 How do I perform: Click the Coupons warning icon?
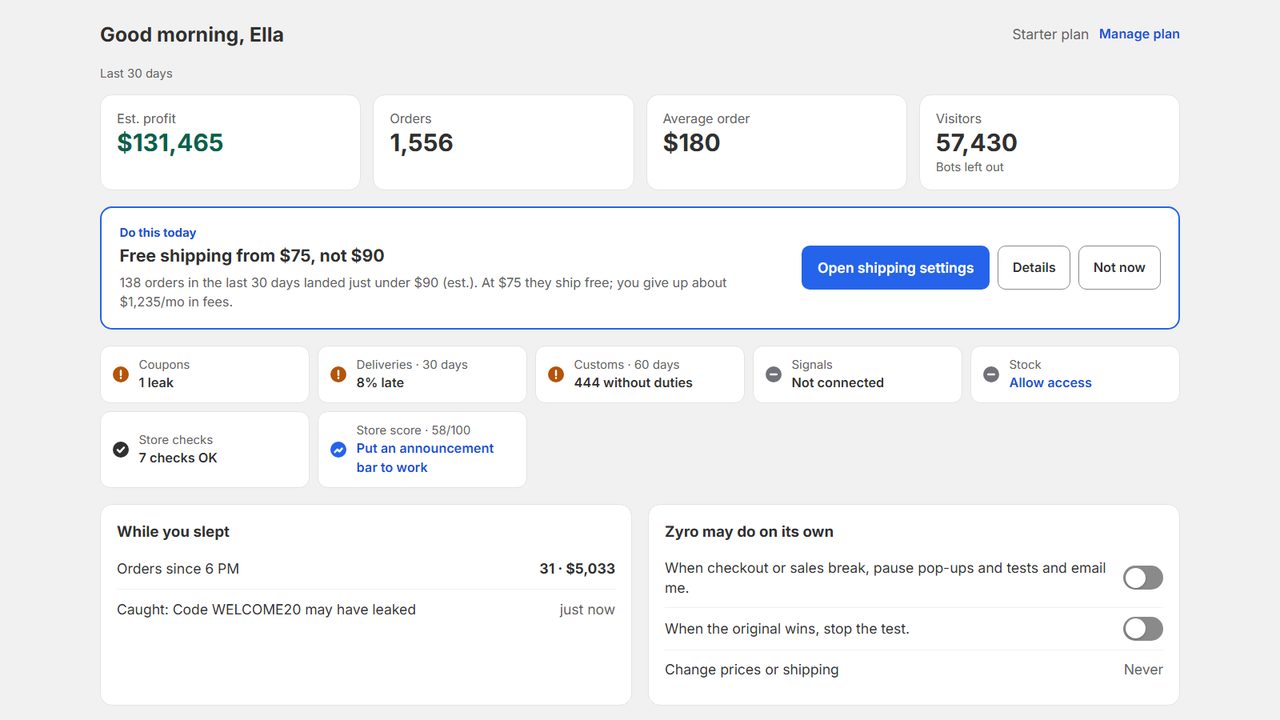pyautogui.click(x=121, y=374)
